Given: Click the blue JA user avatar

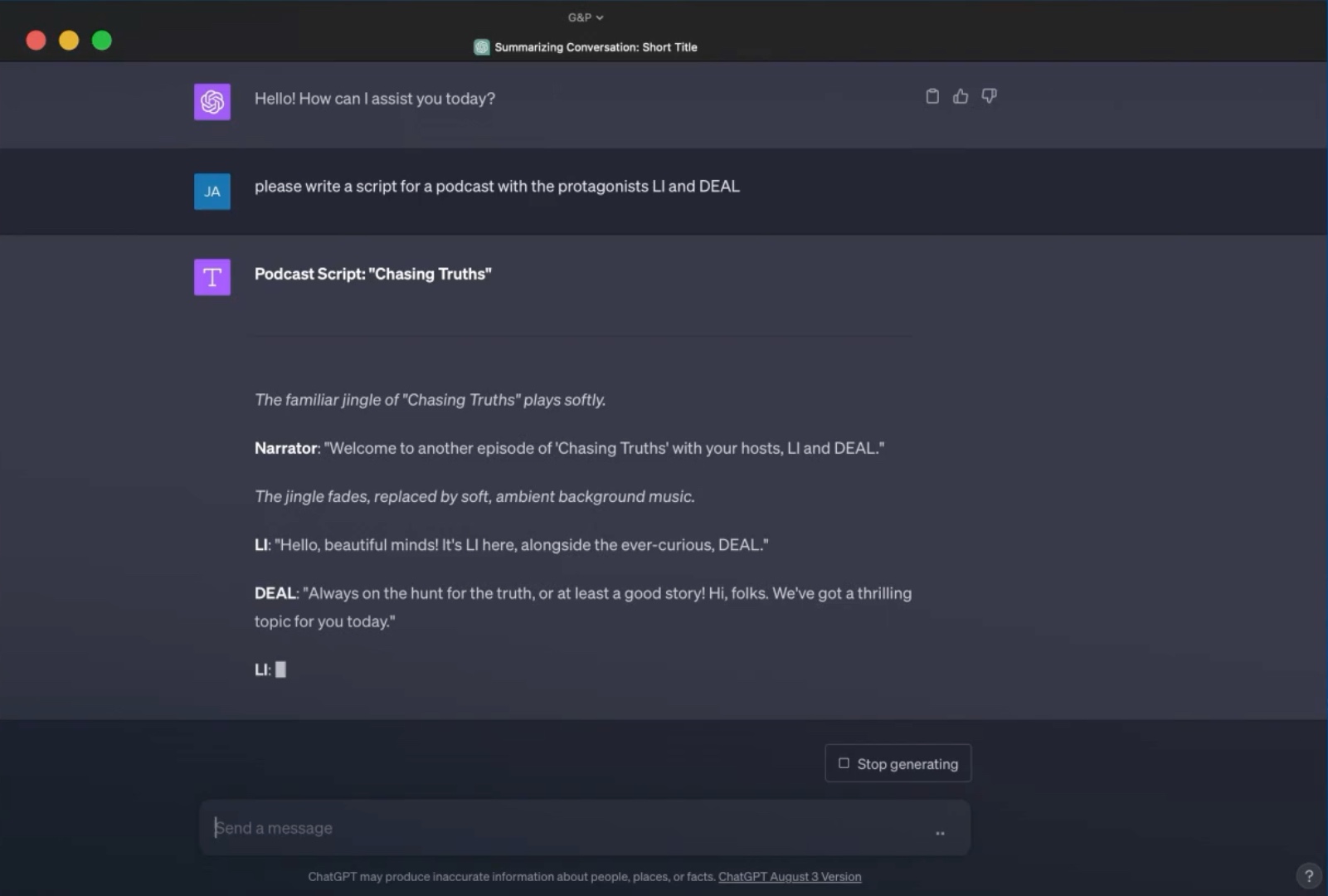Looking at the screenshot, I should click(212, 192).
